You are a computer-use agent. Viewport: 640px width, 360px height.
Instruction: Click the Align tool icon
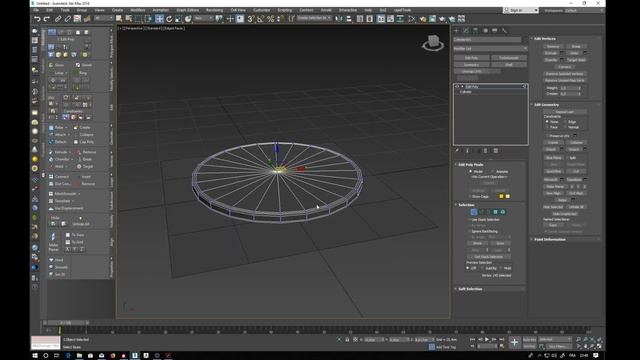tap(349, 19)
